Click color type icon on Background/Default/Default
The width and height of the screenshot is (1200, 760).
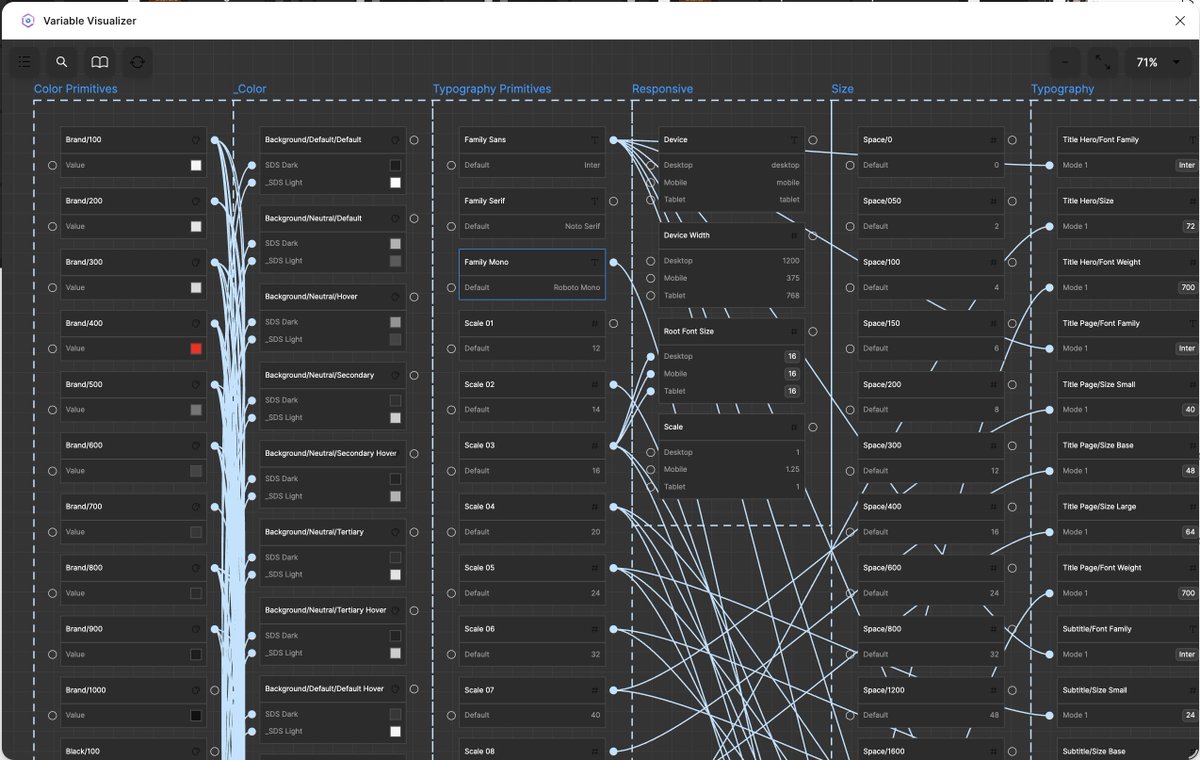click(395, 140)
